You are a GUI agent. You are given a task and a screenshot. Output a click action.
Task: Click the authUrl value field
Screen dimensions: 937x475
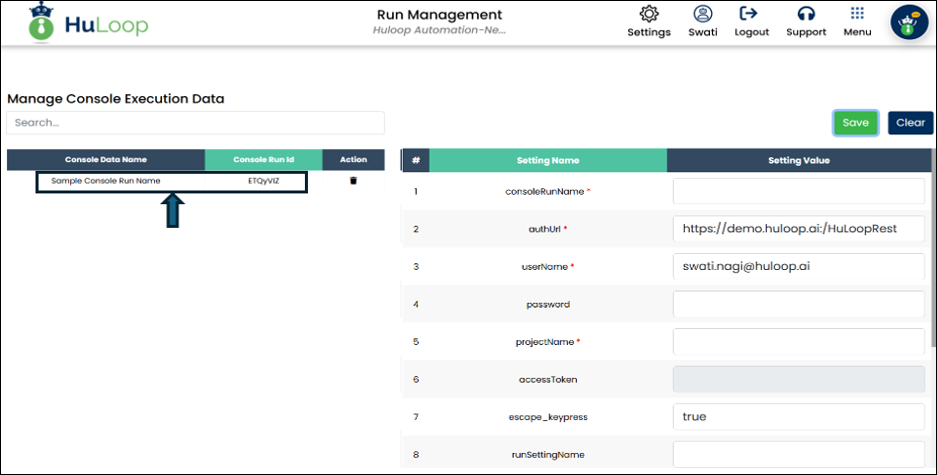(798, 229)
